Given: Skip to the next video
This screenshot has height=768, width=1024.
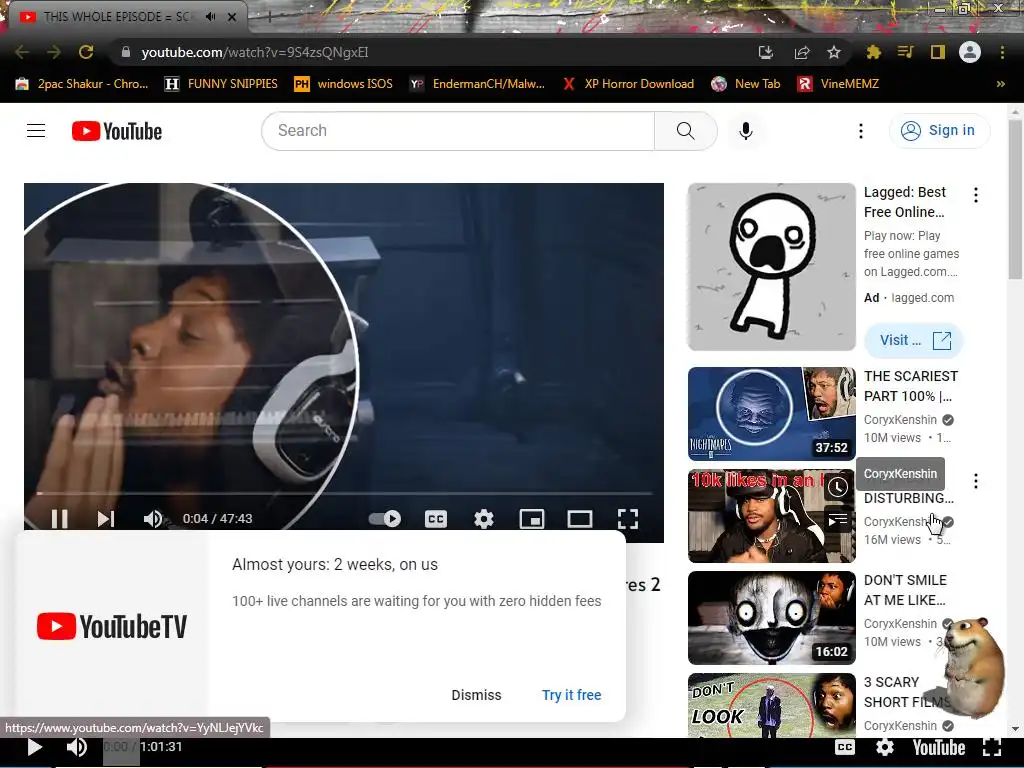Looking at the screenshot, I should tap(106, 519).
